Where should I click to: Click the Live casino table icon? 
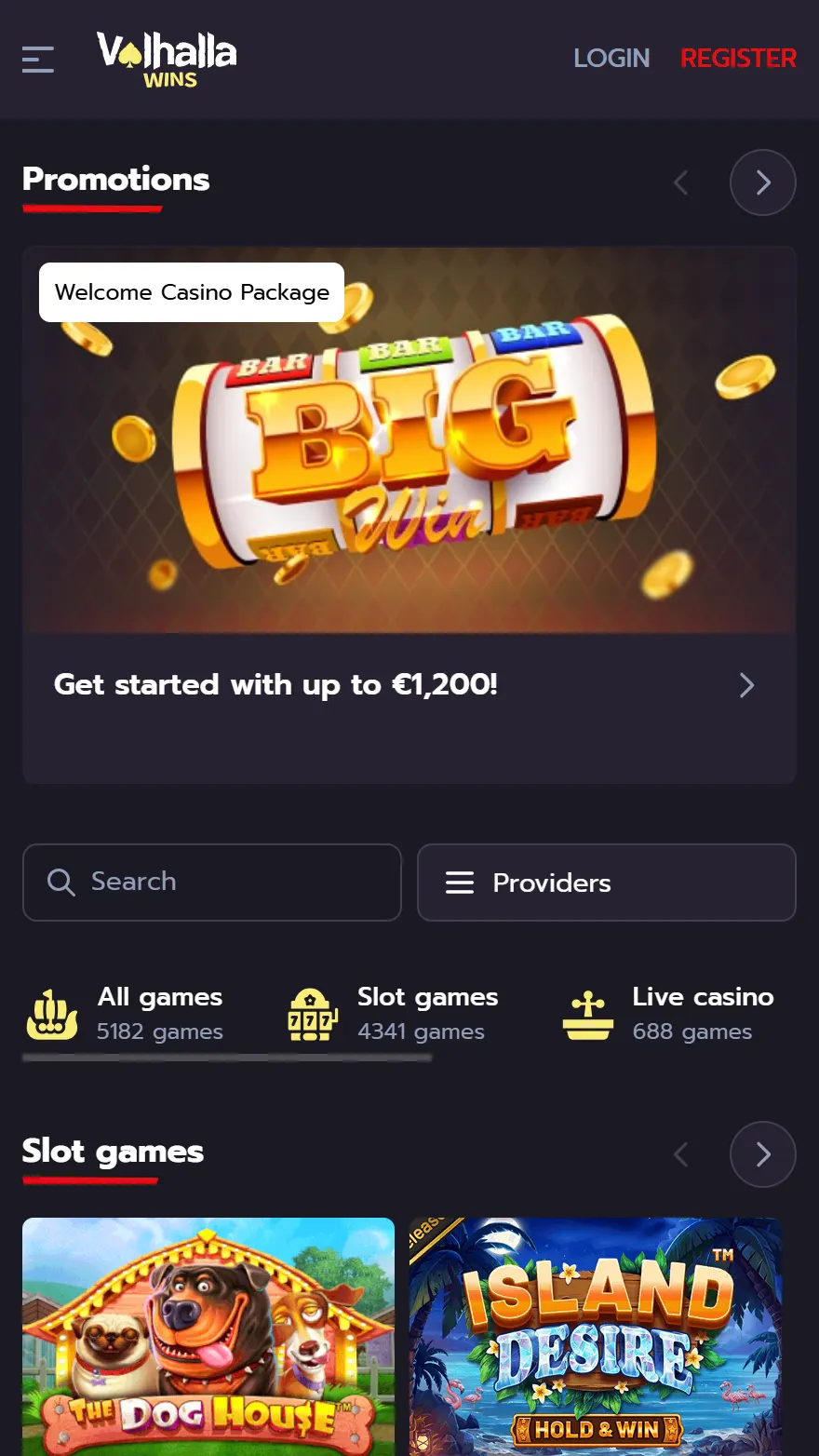[x=588, y=1016]
